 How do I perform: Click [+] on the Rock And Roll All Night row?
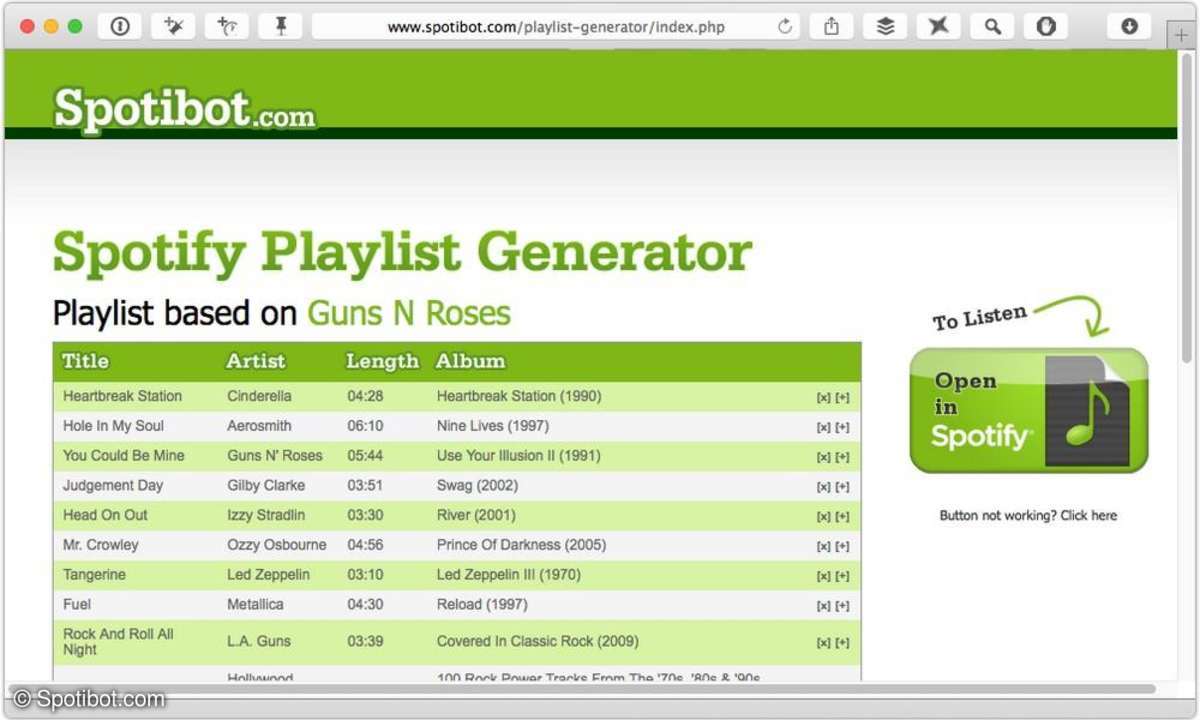tap(842, 643)
